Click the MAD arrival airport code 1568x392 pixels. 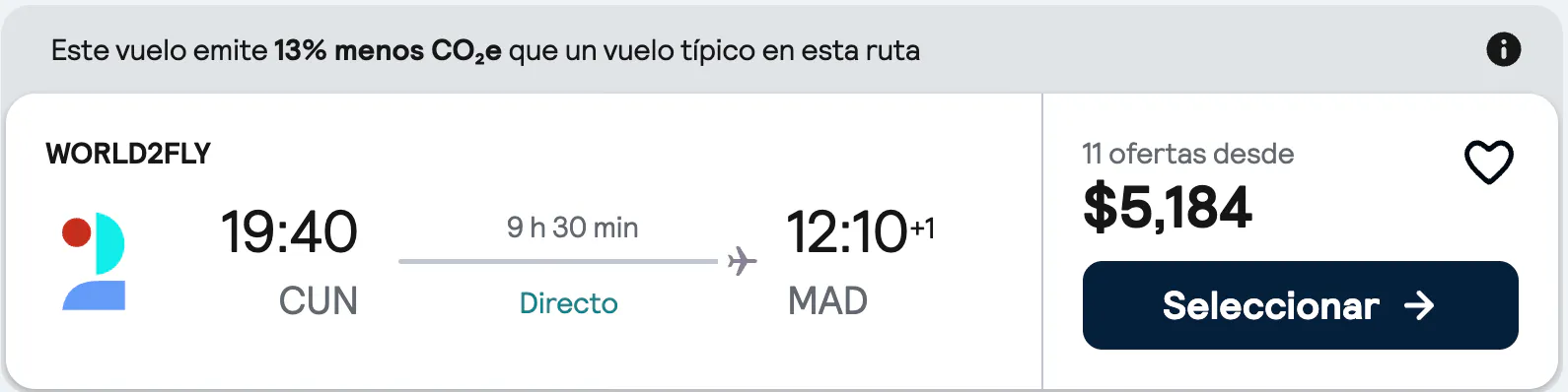827,301
